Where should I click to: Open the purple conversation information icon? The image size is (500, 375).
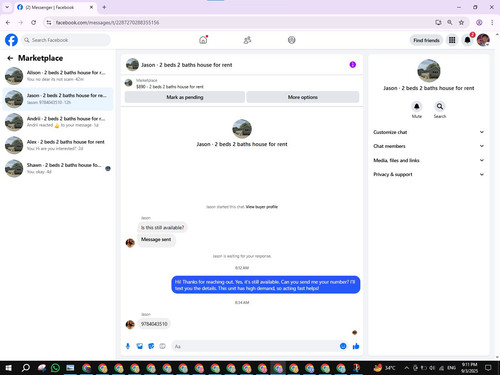click(x=353, y=65)
